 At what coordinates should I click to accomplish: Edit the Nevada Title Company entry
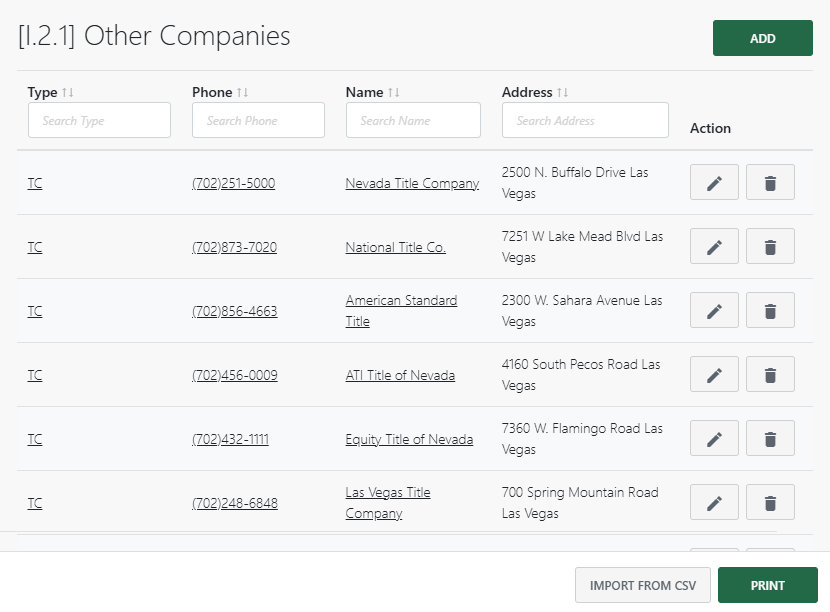tap(713, 182)
